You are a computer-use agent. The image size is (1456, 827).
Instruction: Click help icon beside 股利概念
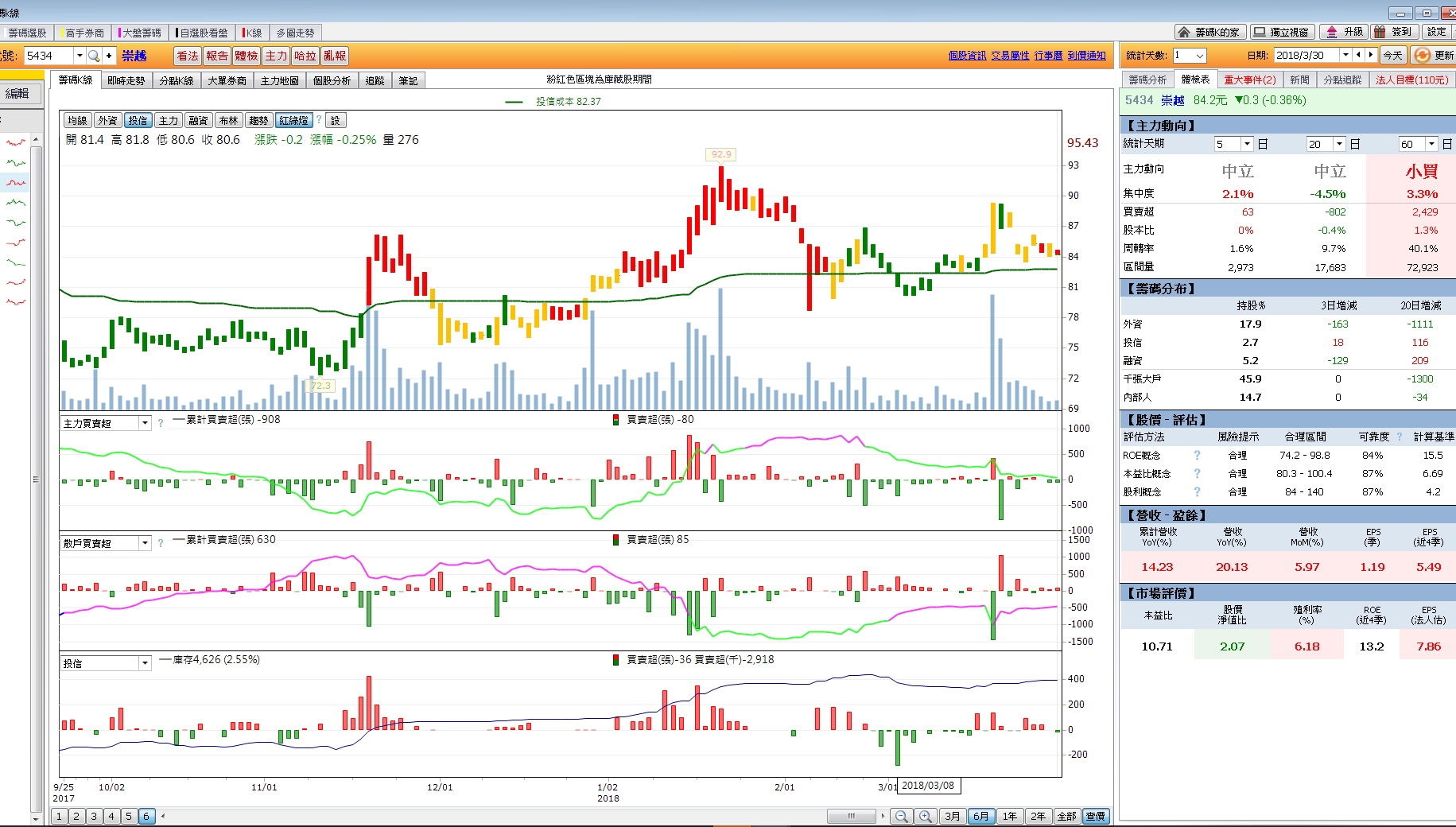pyautogui.click(x=1197, y=492)
